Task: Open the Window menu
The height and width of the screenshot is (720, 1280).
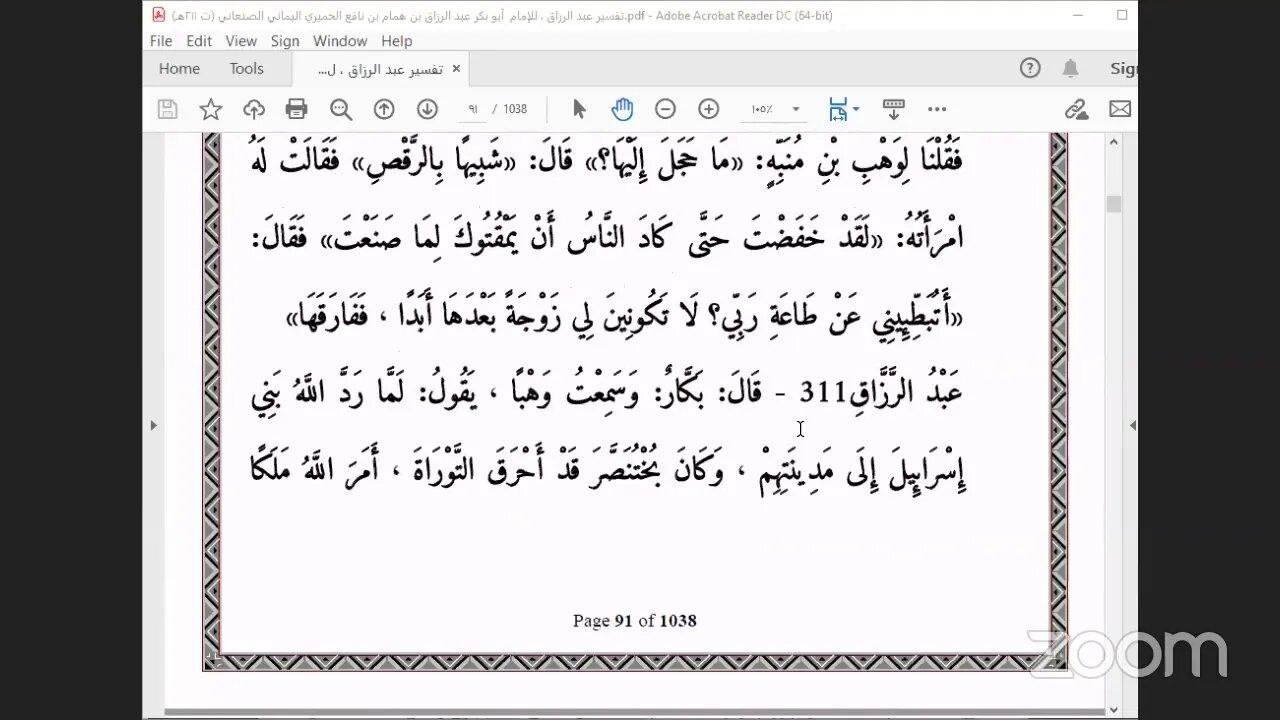Action: [340, 41]
